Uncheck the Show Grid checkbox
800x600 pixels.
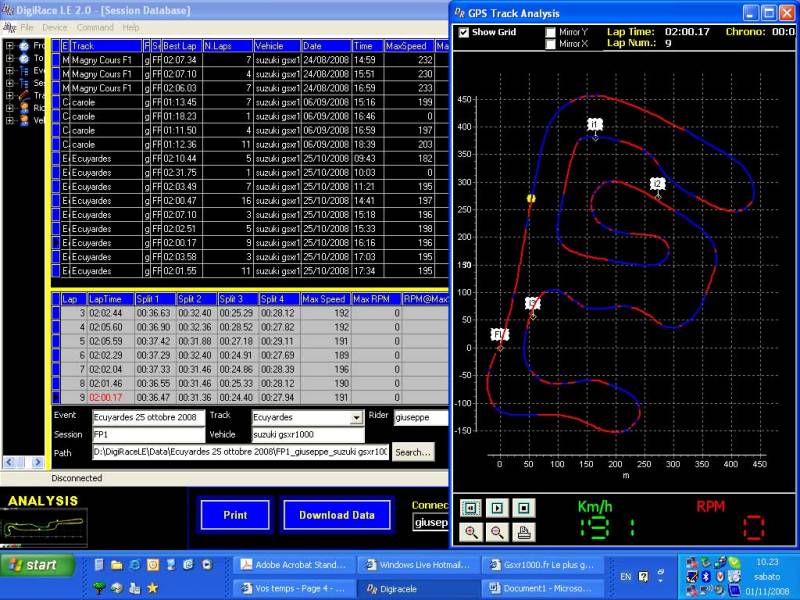pyautogui.click(x=463, y=32)
